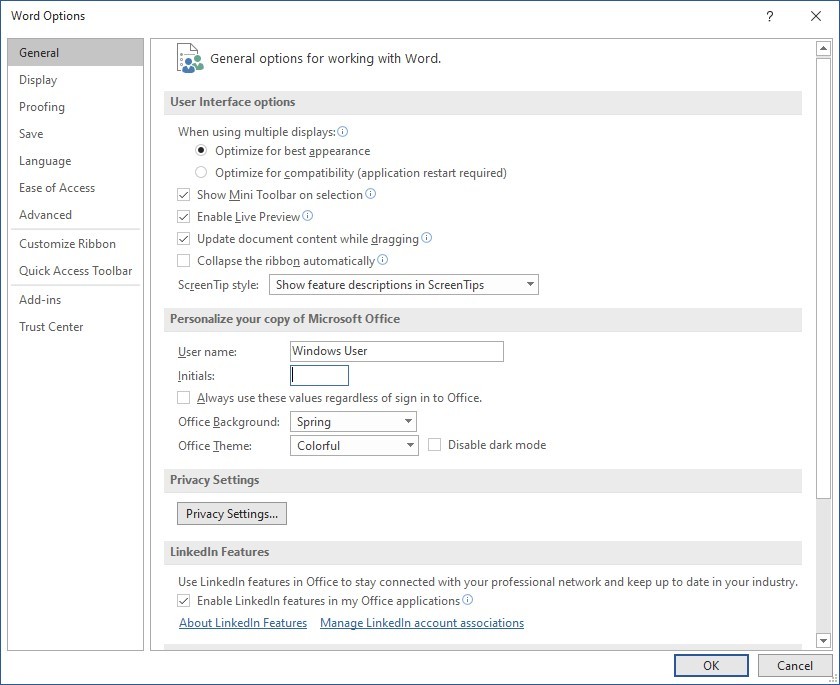Open Quick Access Toolbar category
Screen dimensions: 840x685
point(76,270)
